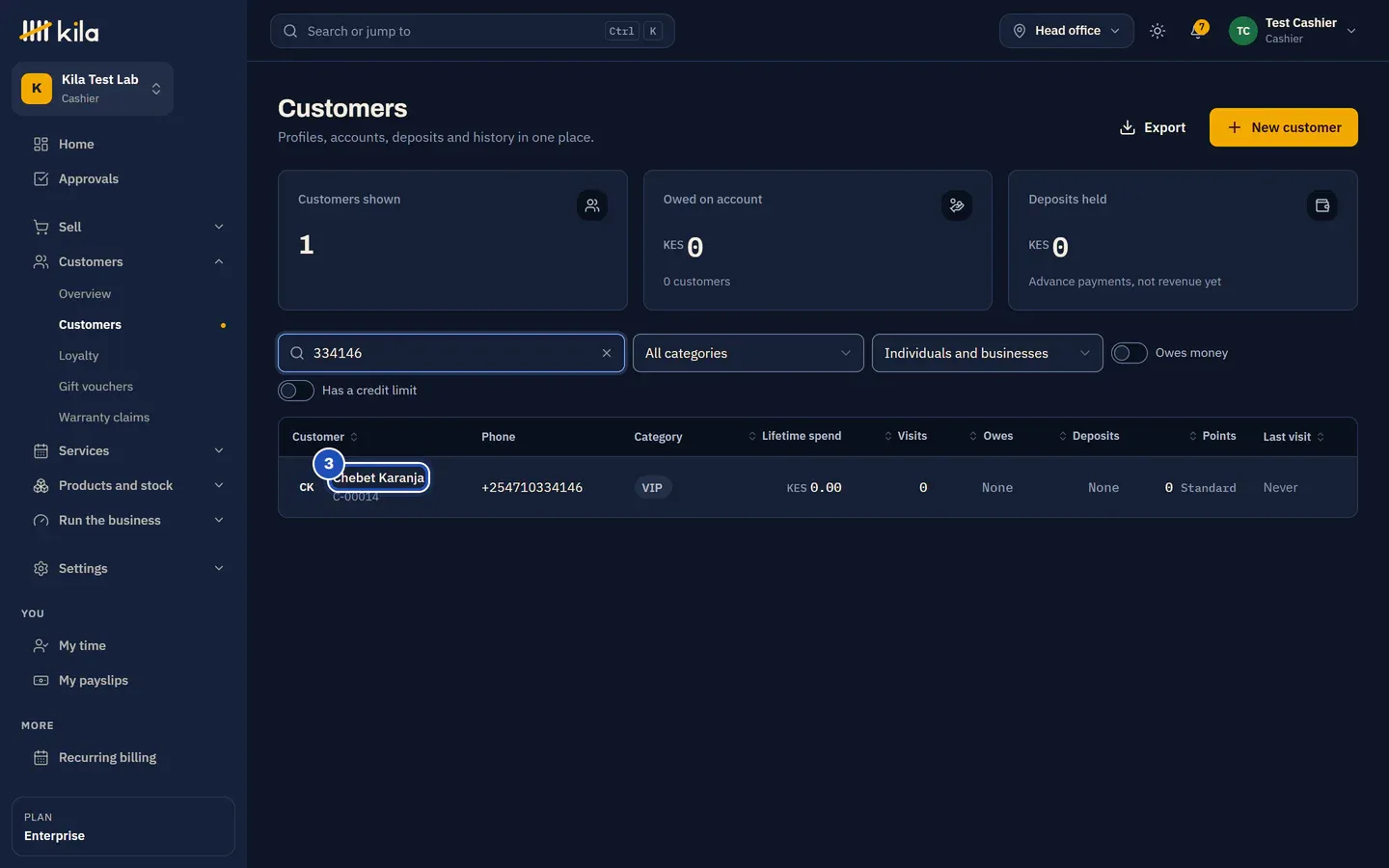
Task: Clear the customer search with the X icon
Action: click(x=607, y=353)
